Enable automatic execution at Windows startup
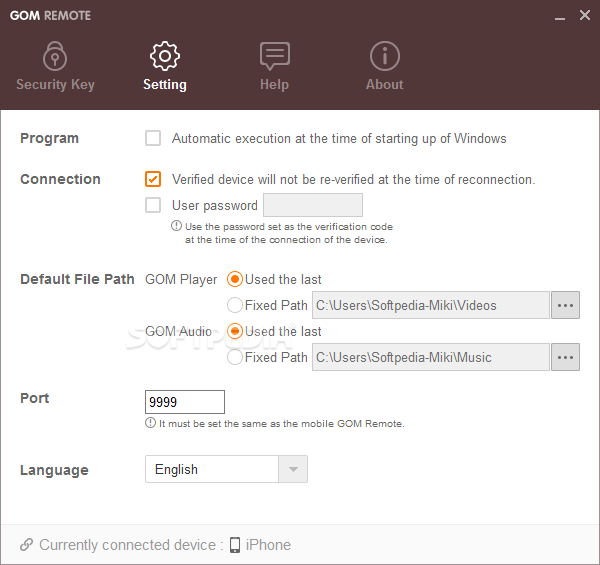This screenshot has width=600, height=565. point(153,138)
